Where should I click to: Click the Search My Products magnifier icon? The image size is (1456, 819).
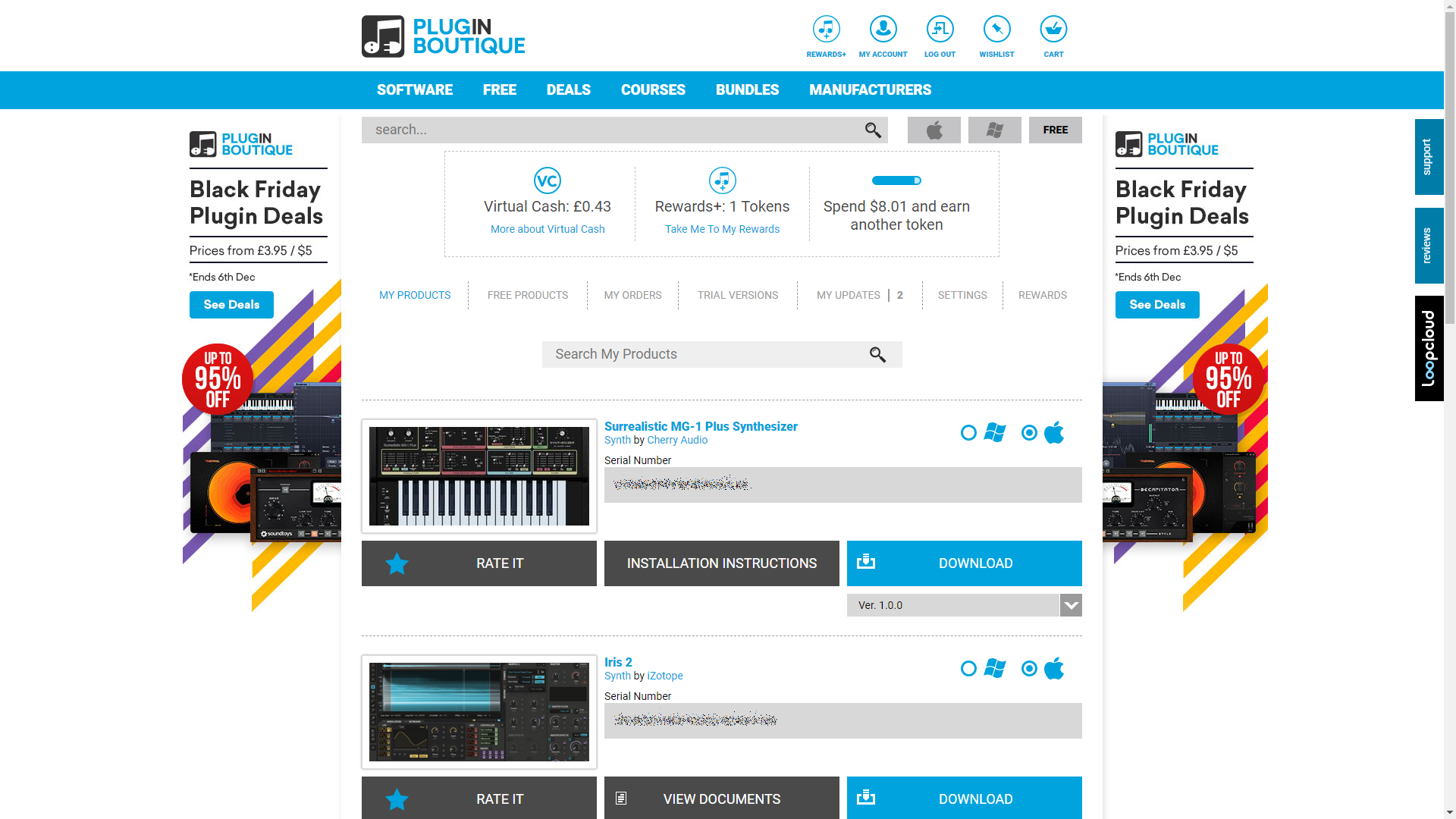[877, 354]
